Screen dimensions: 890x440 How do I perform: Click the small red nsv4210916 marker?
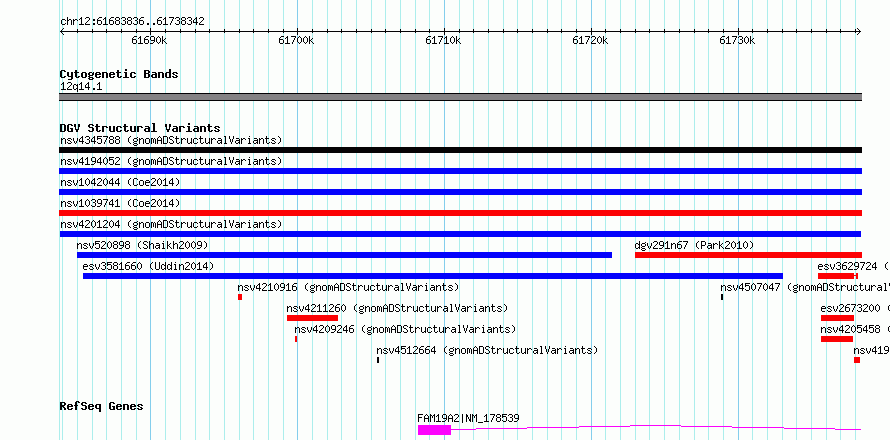coord(240,297)
